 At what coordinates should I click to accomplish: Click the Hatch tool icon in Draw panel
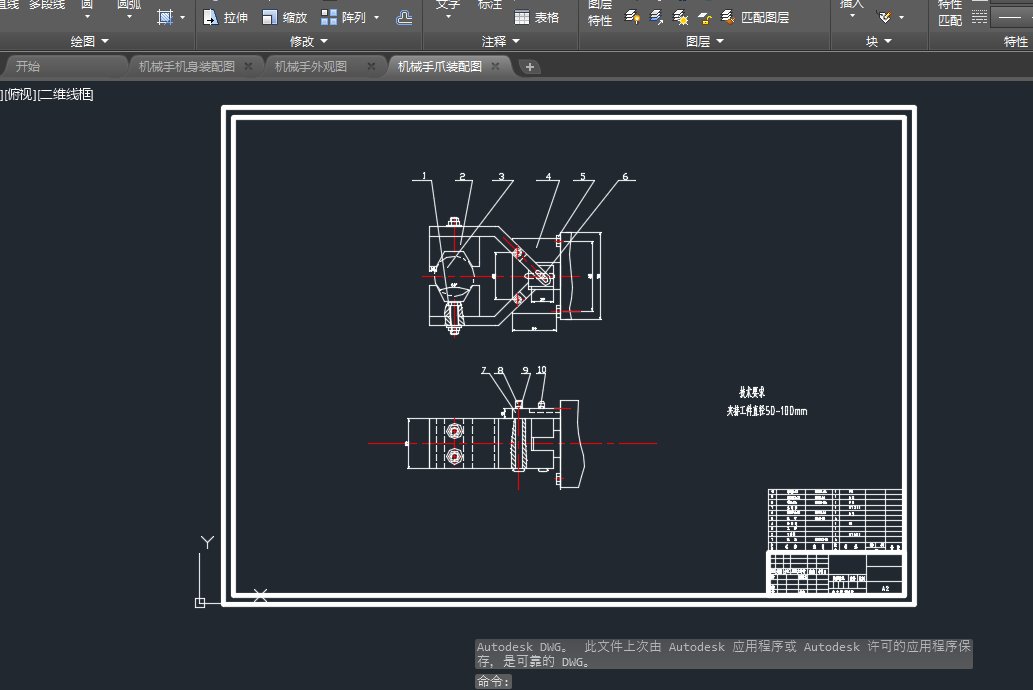(165, 17)
